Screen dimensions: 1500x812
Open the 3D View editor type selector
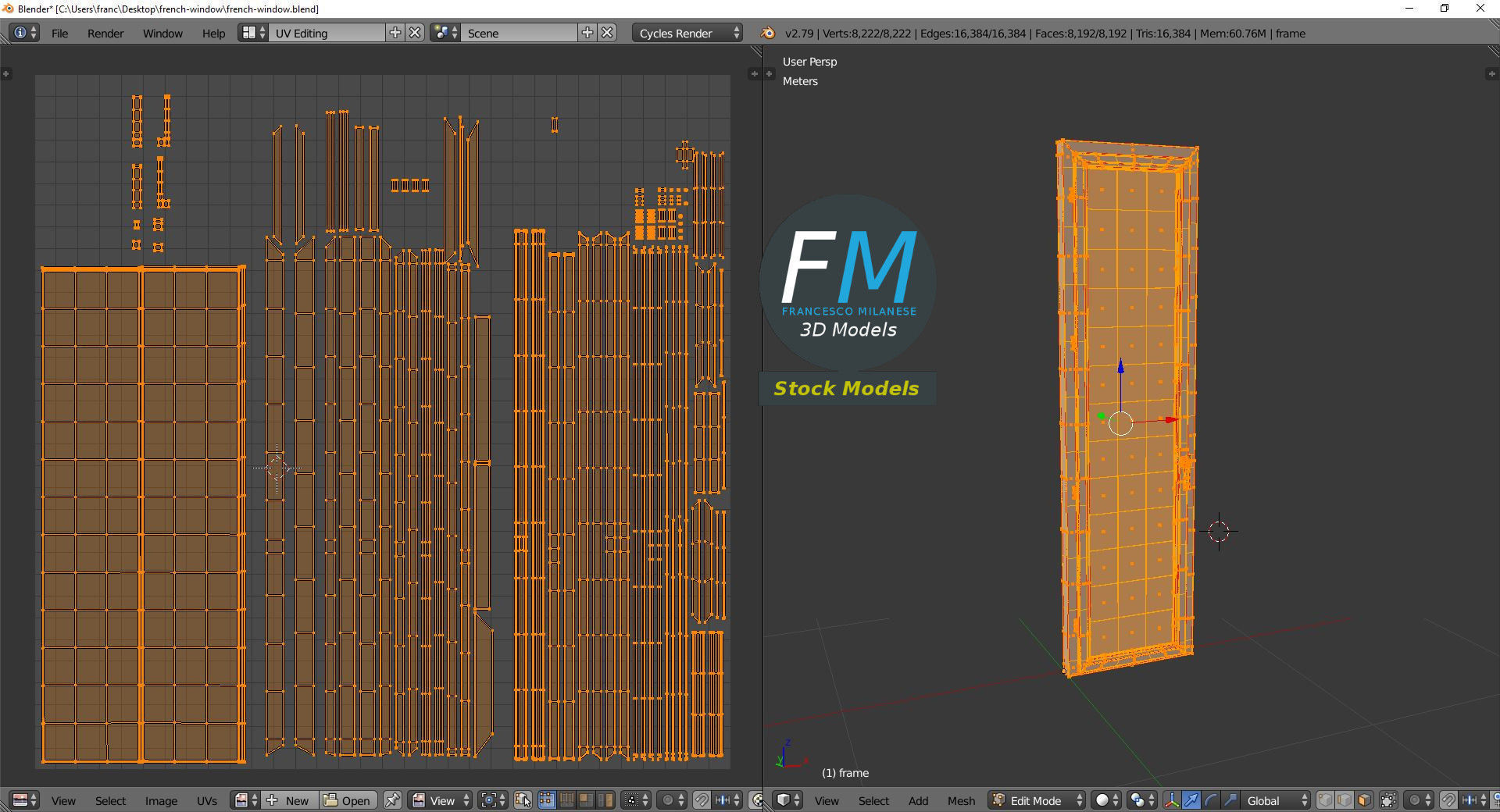point(787,800)
